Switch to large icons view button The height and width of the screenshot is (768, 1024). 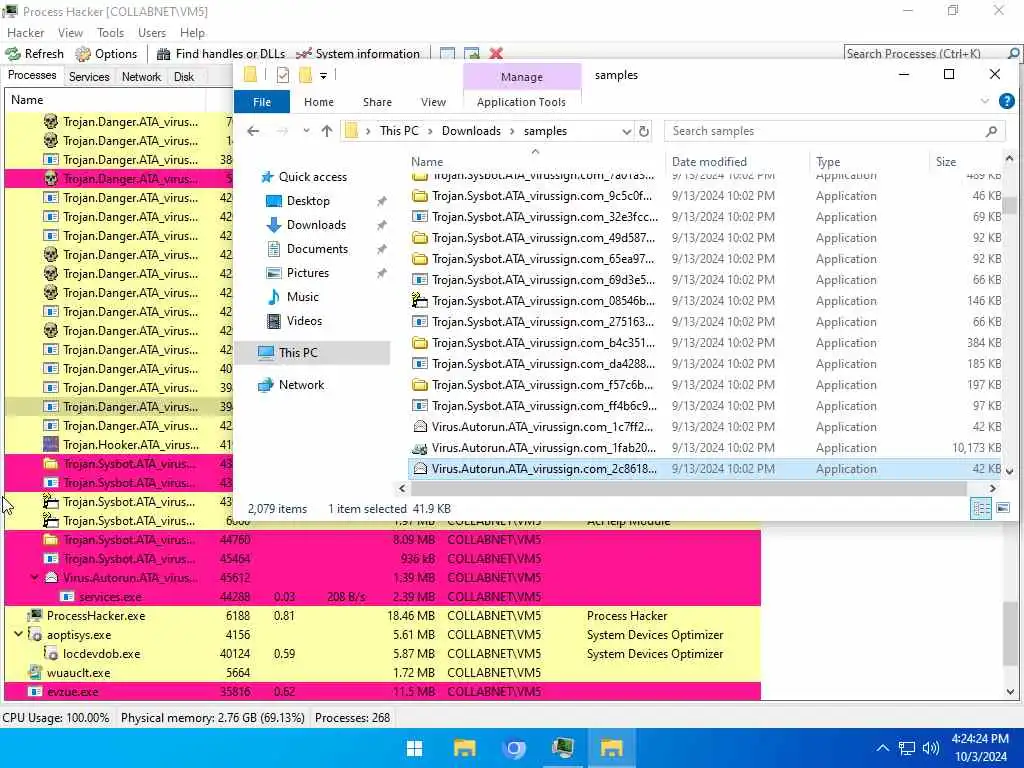pos(1003,508)
